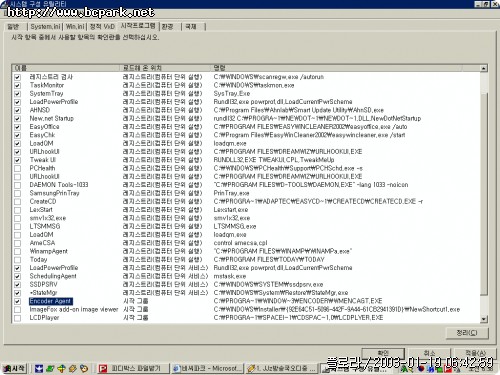This screenshot has width=500, height=375.
Task: Uncheck New.net Startup entry
Action: [x=17, y=119]
